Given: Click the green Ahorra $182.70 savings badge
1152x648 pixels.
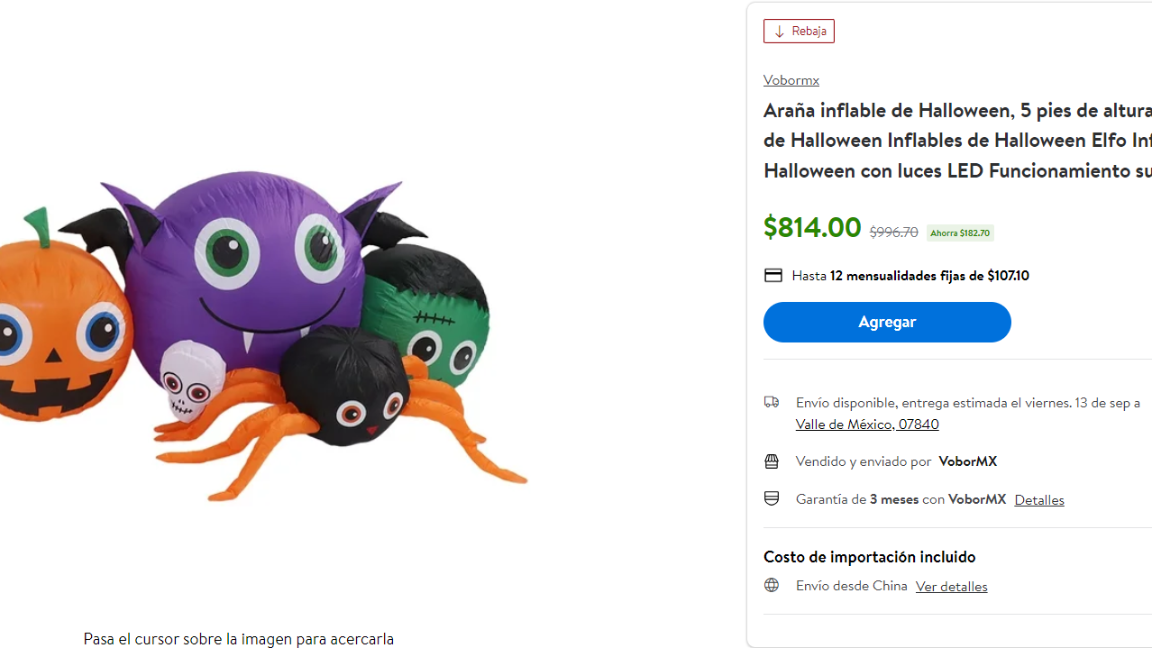Looking at the screenshot, I should tap(959, 232).
